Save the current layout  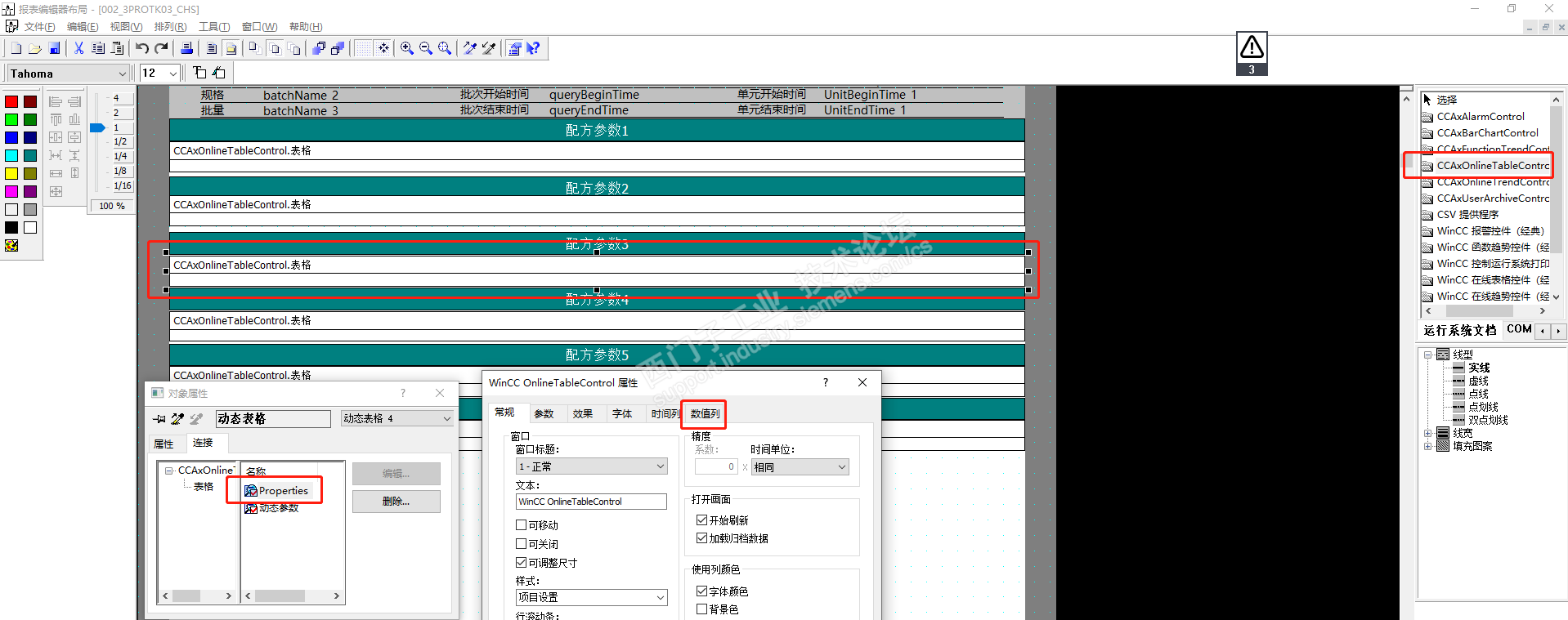[54, 48]
